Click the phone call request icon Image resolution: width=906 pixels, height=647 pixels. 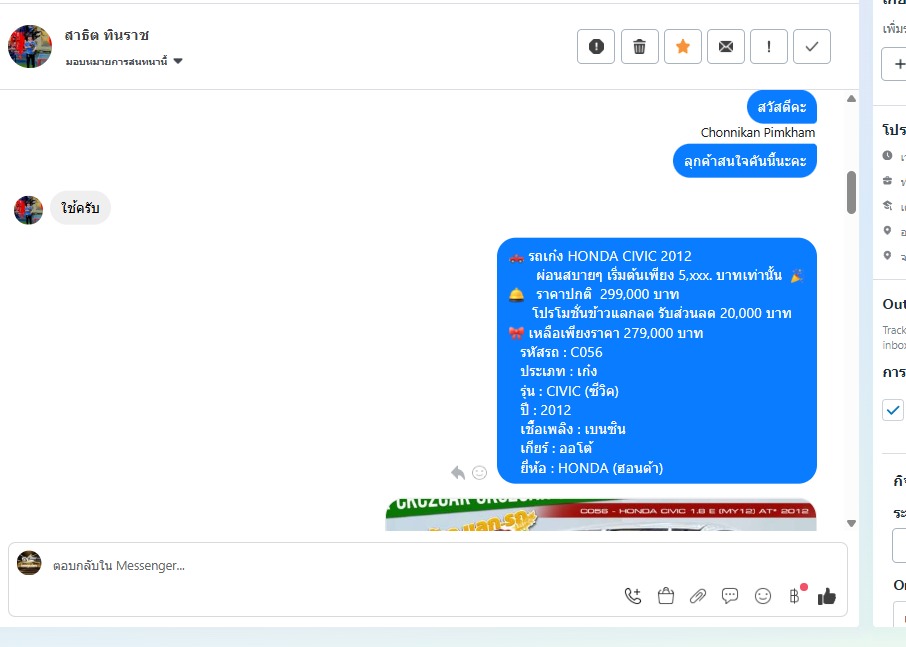633,596
